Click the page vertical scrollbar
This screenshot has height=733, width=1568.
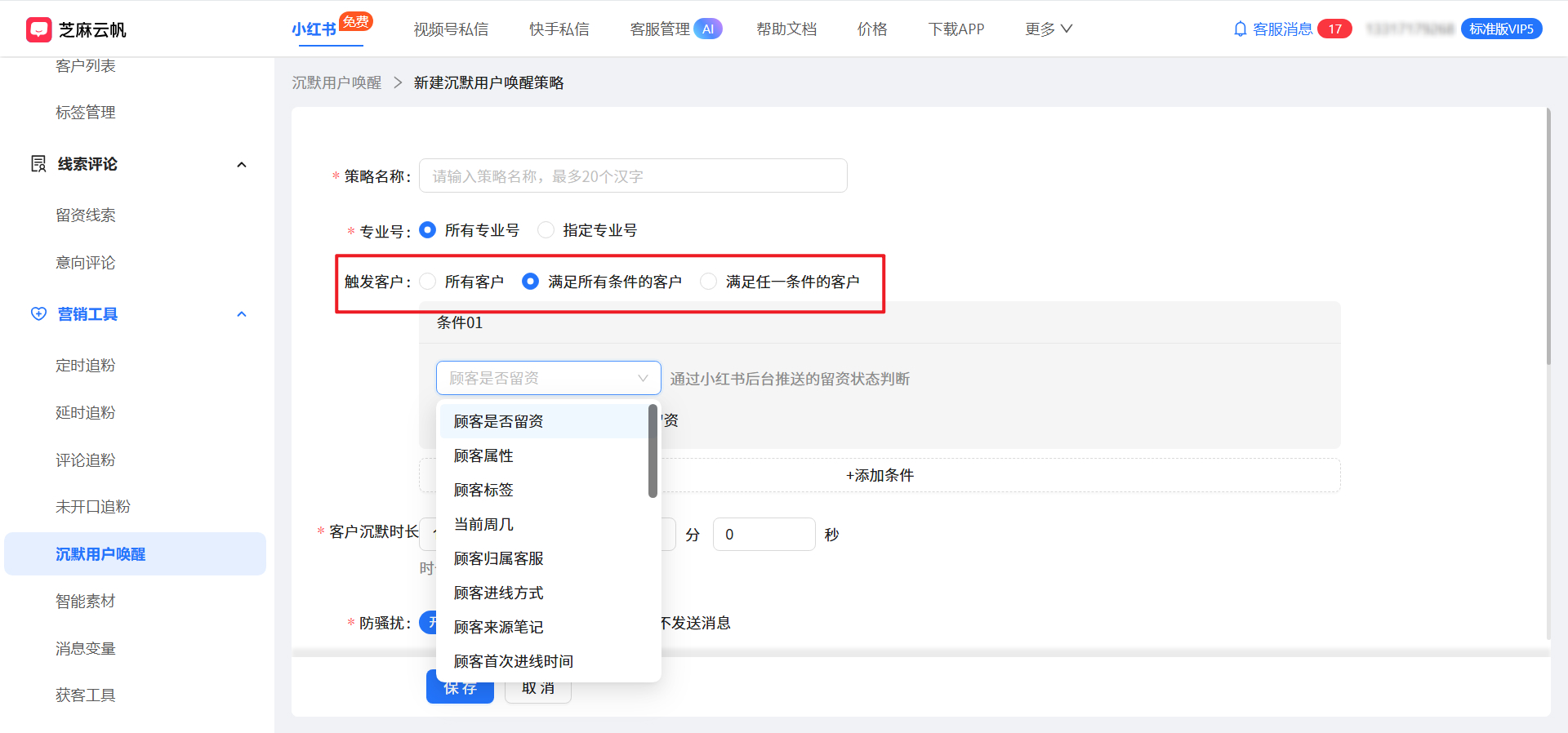click(1548, 237)
